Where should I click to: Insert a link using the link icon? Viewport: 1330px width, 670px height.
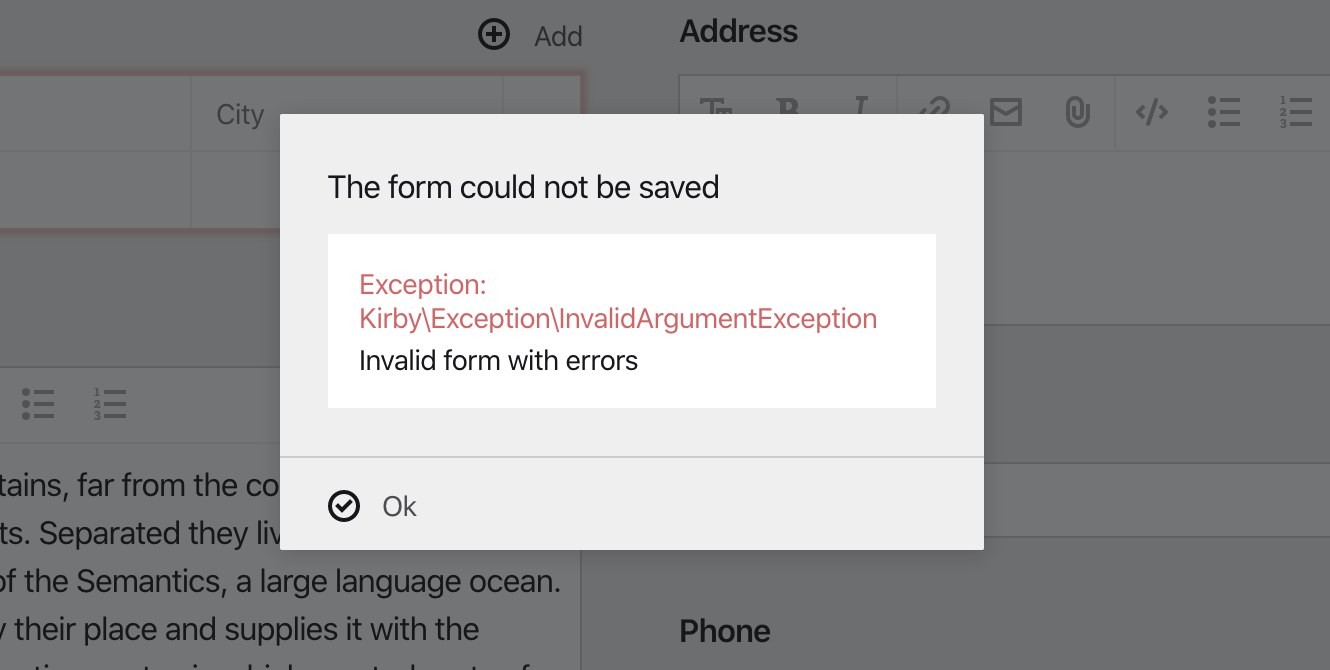click(x=934, y=113)
